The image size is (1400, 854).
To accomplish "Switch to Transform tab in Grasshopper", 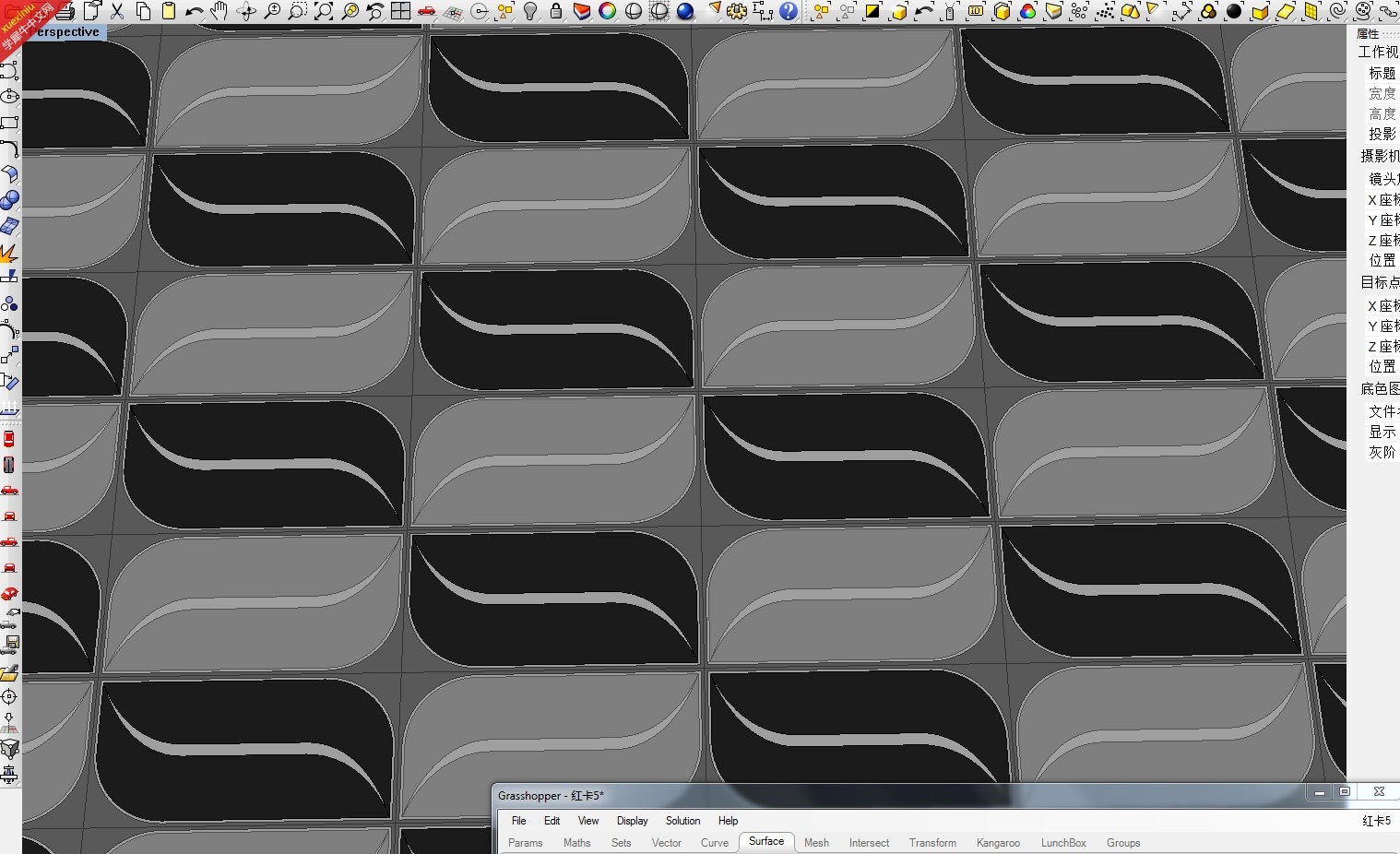I will [933, 843].
